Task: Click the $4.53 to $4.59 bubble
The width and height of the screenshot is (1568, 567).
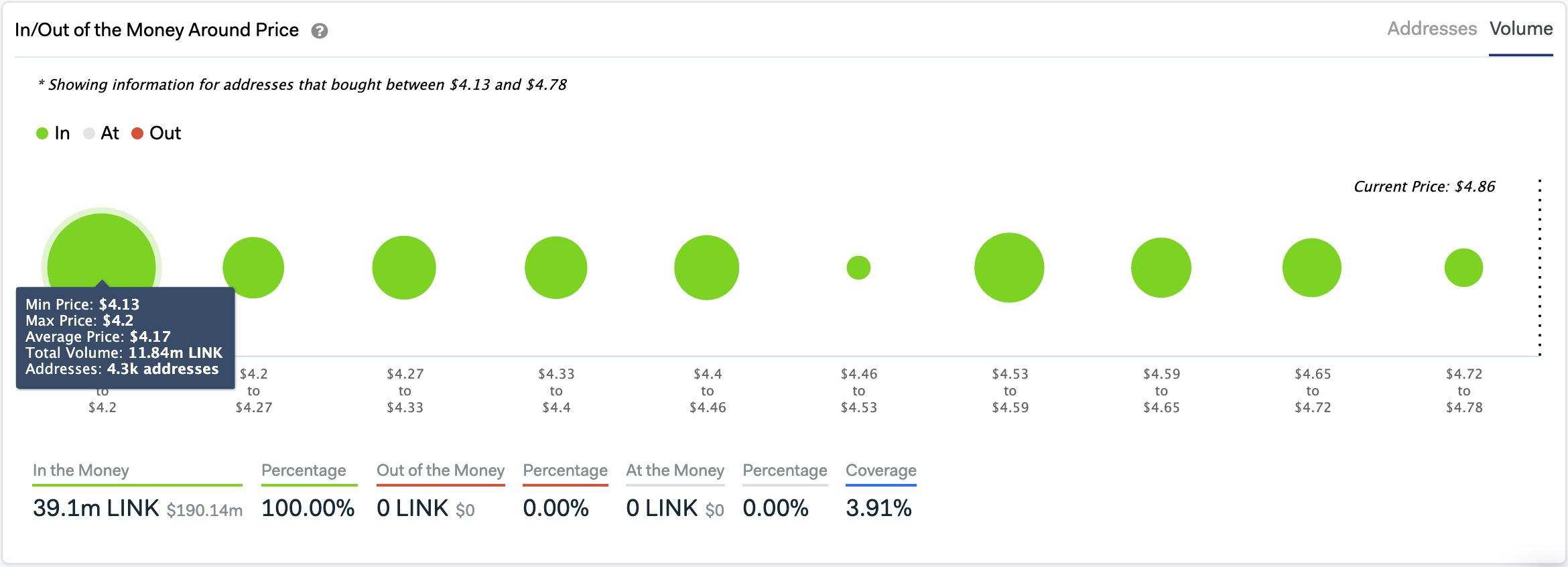Action: (x=1009, y=267)
